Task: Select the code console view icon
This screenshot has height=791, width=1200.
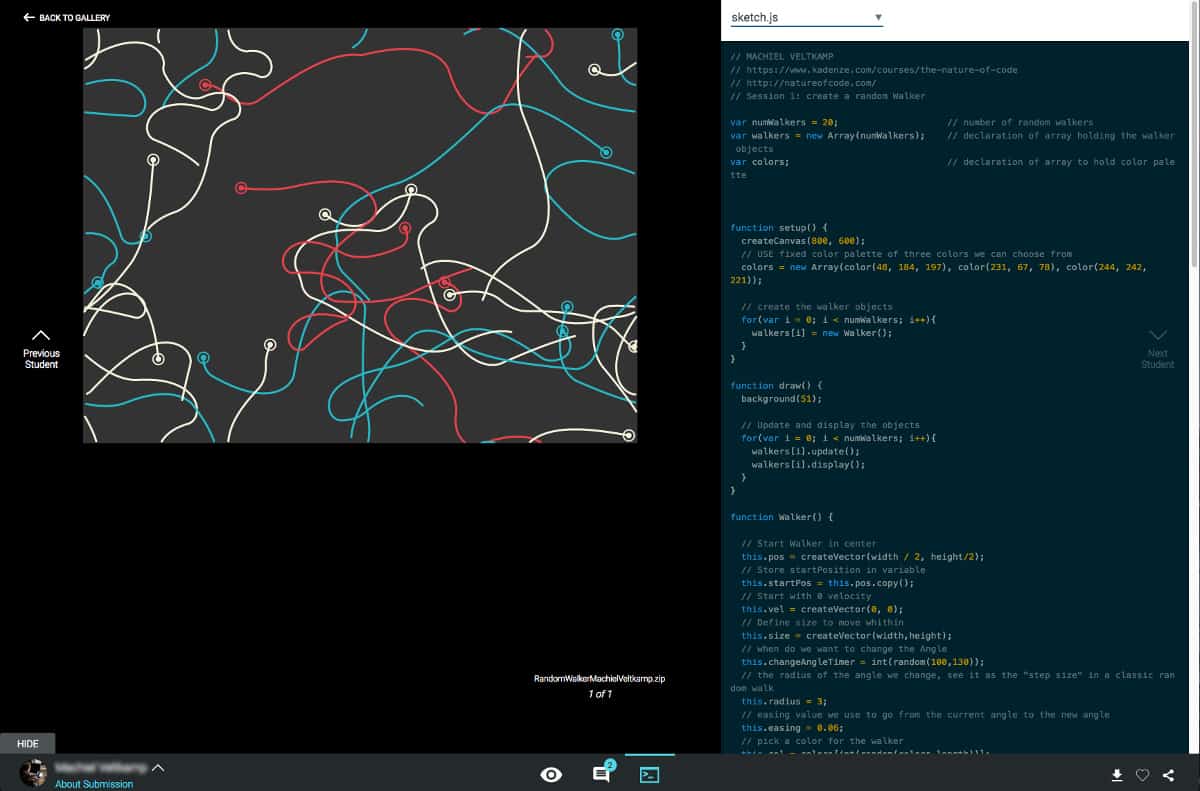Action: (x=649, y=774)
